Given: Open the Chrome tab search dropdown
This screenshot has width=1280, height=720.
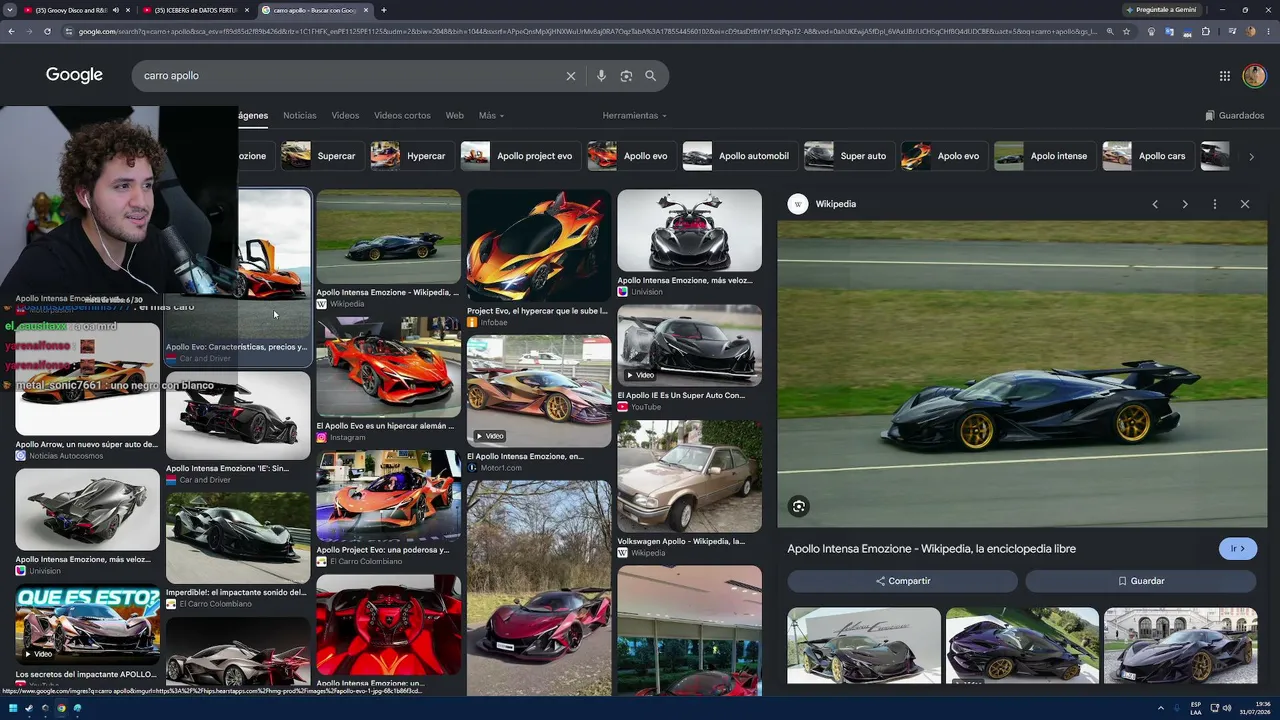Looking at the screenshot, I should pos(10,10).
